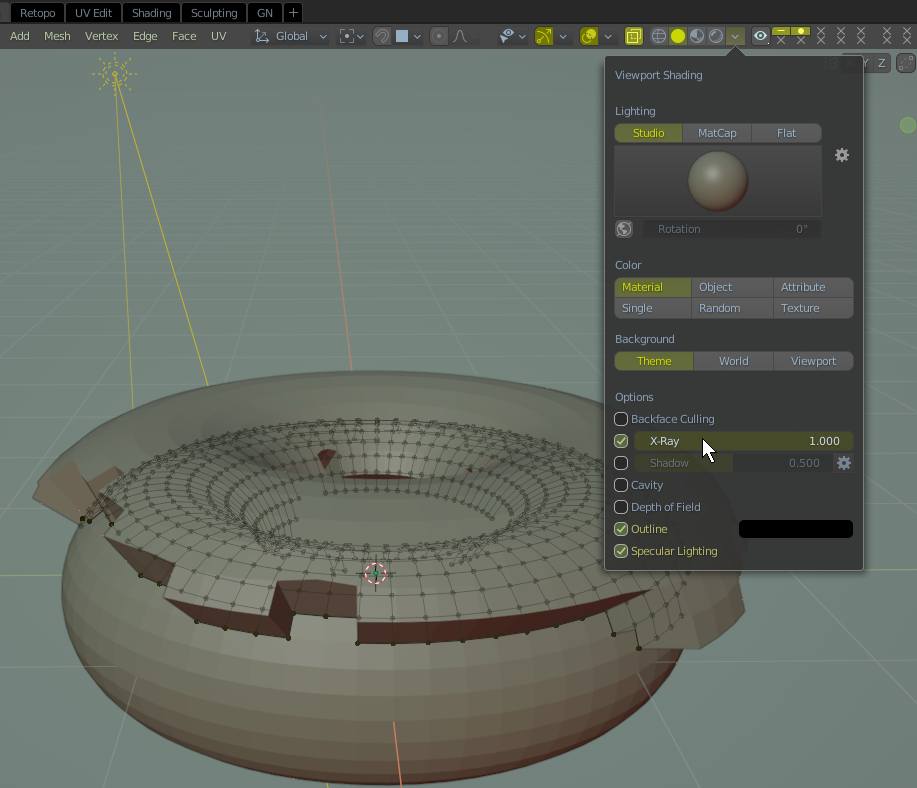
Task: Open studio light preferences gear
Action: click(842, 155)
